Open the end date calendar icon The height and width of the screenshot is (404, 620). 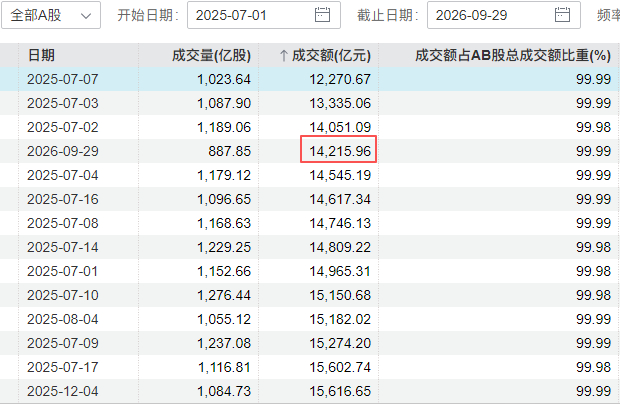[562, 15]
